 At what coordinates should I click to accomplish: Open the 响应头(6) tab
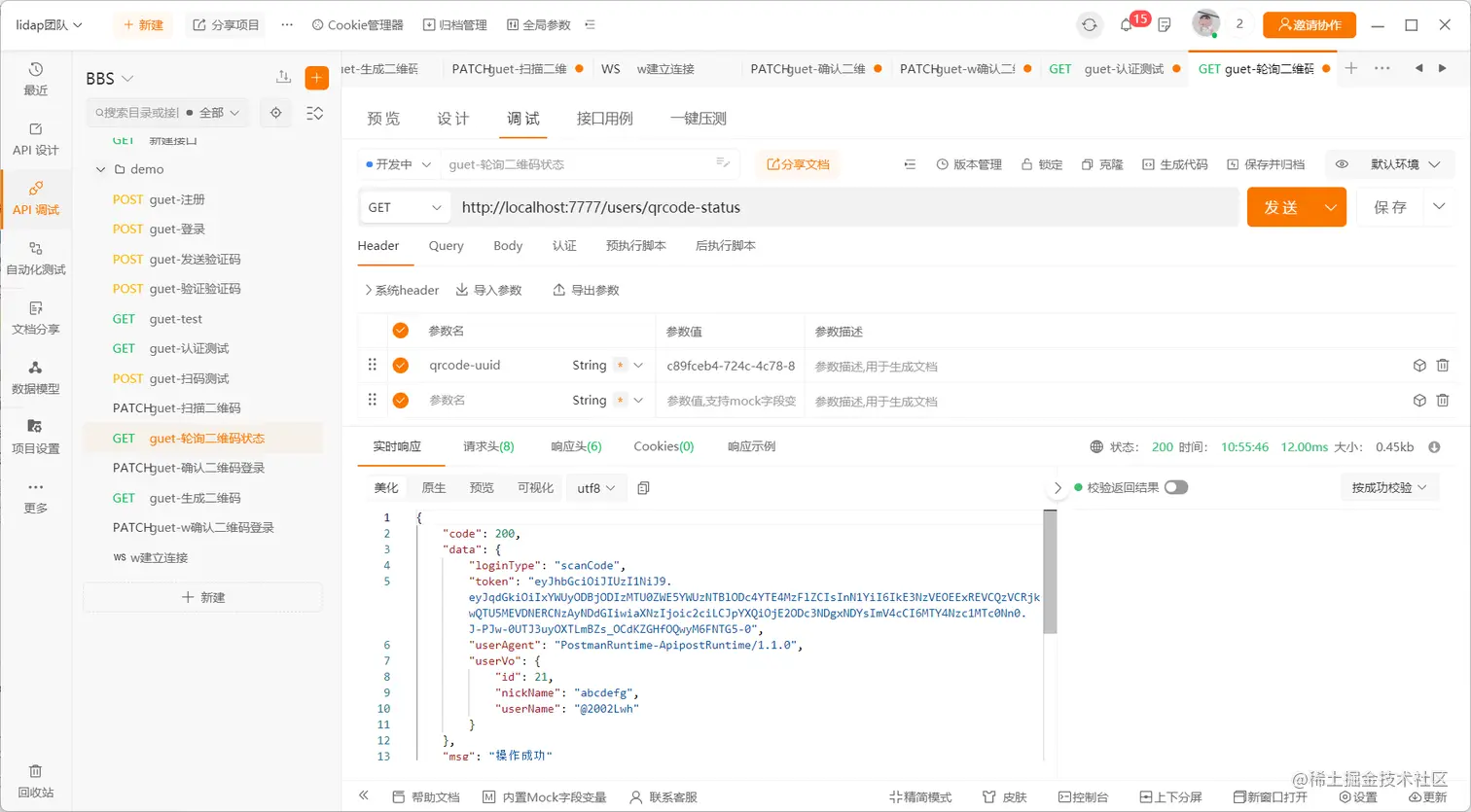coord(576,446)
